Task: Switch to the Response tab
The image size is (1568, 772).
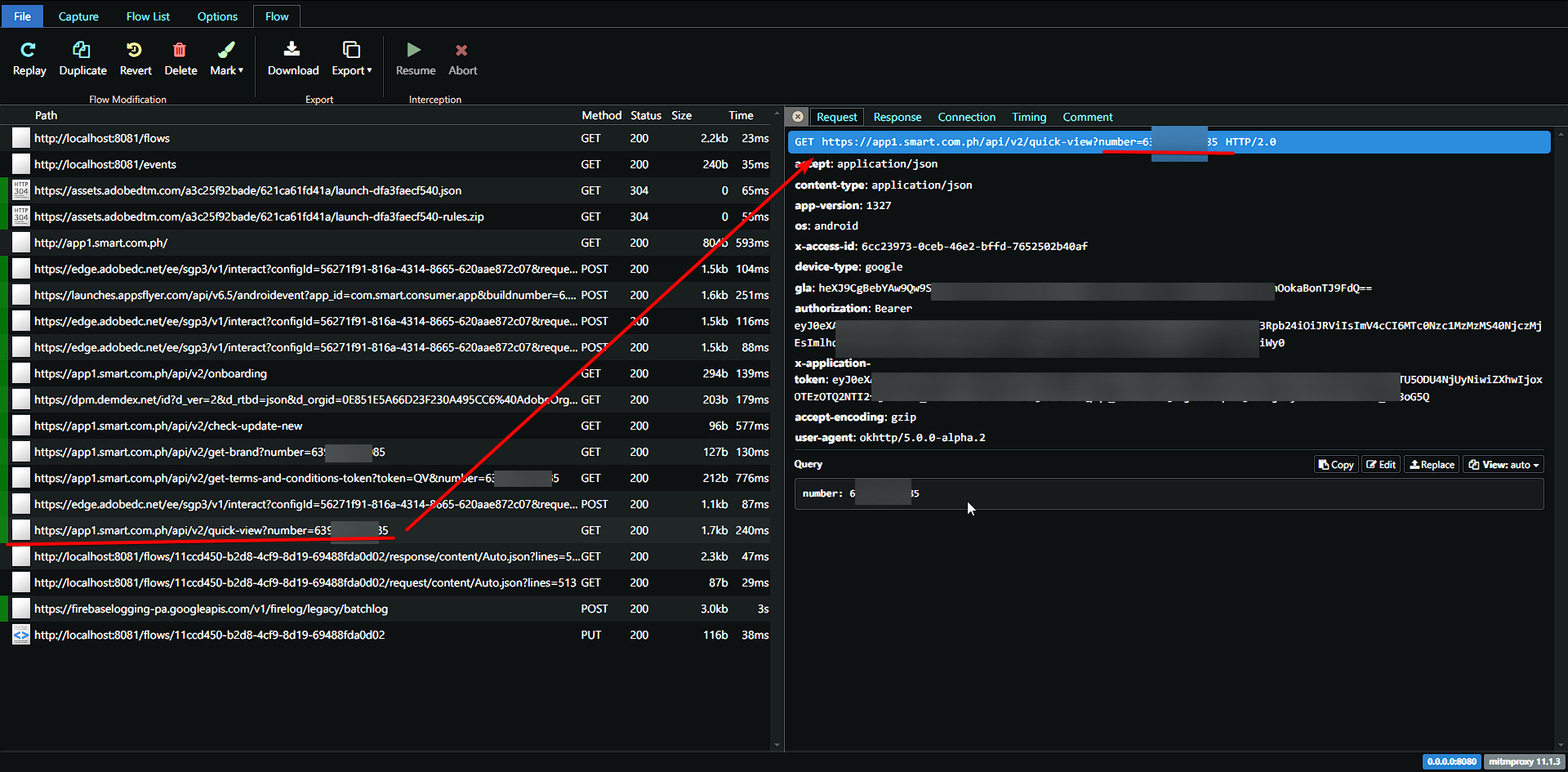Action: tap(898, 117)
